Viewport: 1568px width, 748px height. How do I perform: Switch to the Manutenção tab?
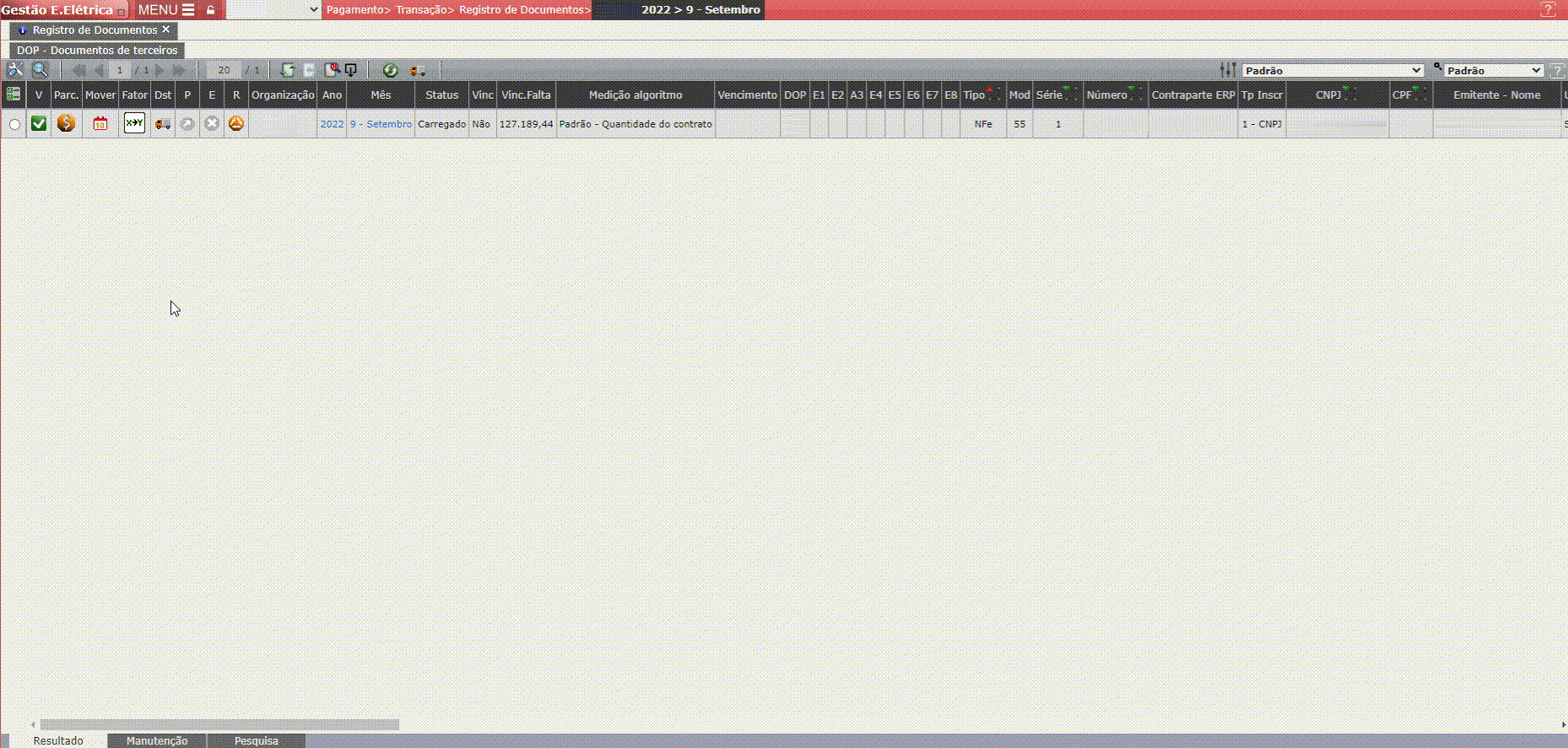coord(157,740)
